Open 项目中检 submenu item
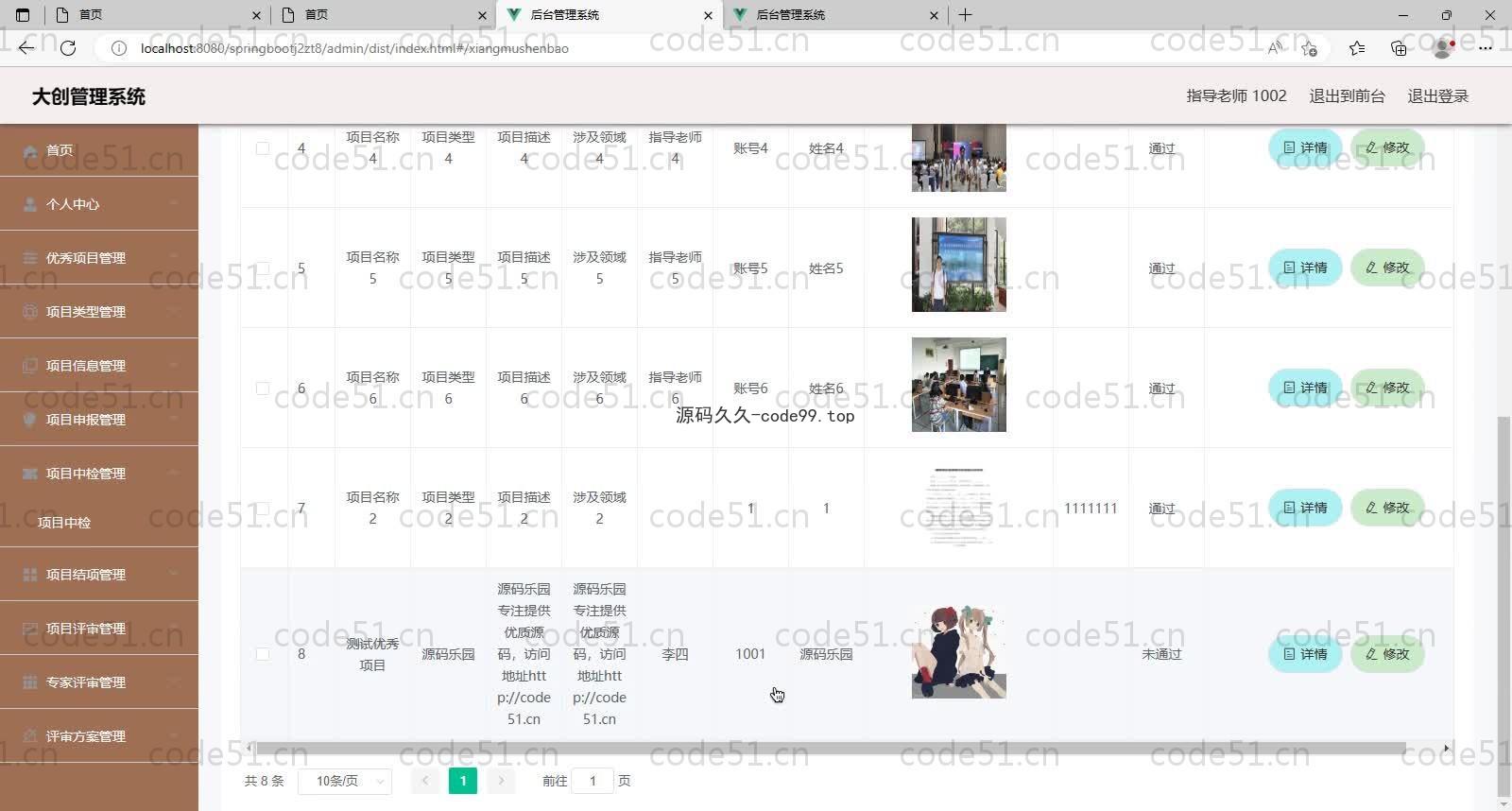1512x811 pixels. pyautogui.click(x=99, y=523)
